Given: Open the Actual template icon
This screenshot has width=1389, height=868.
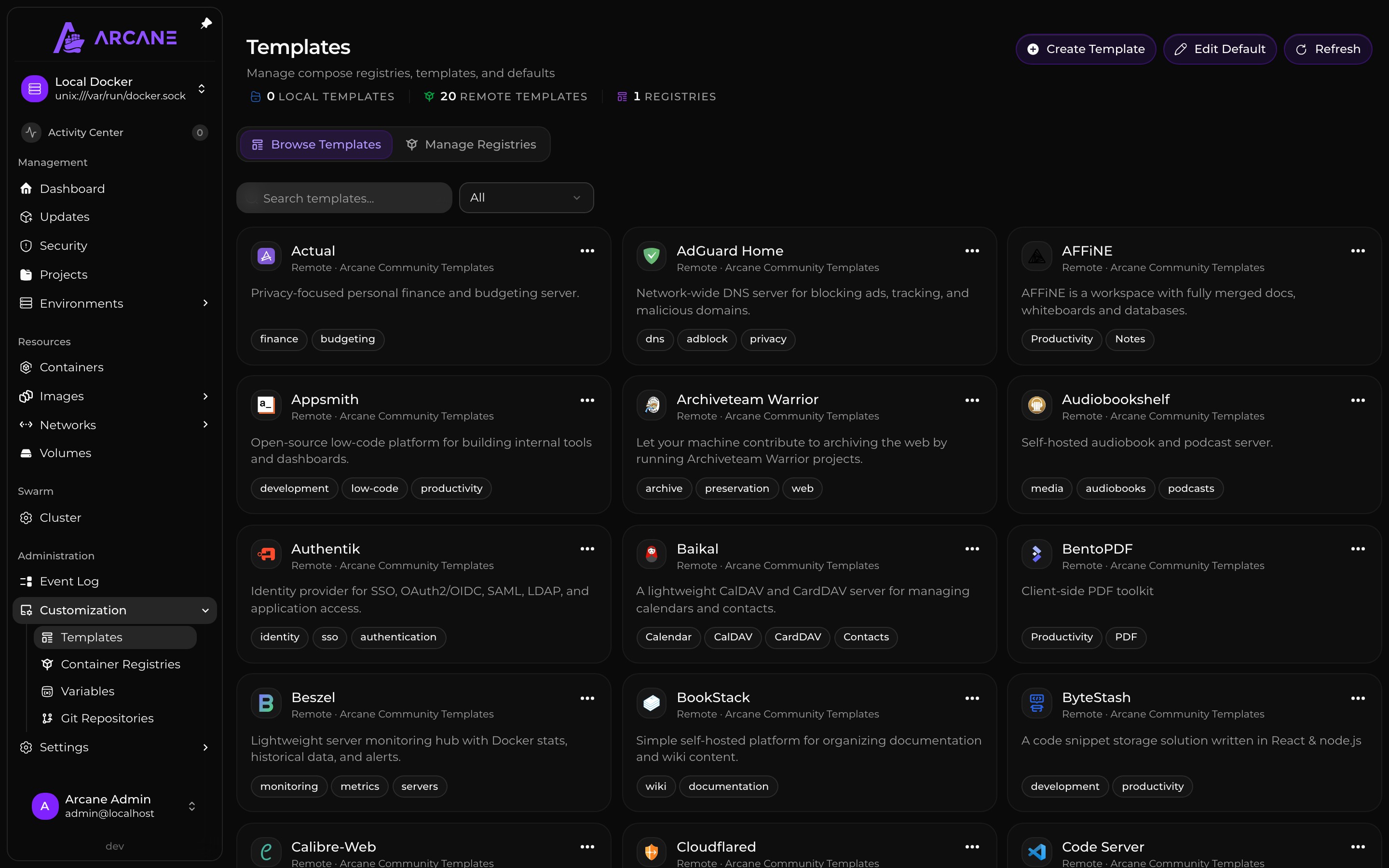Looking at the screenshot, I should [266, 256].
